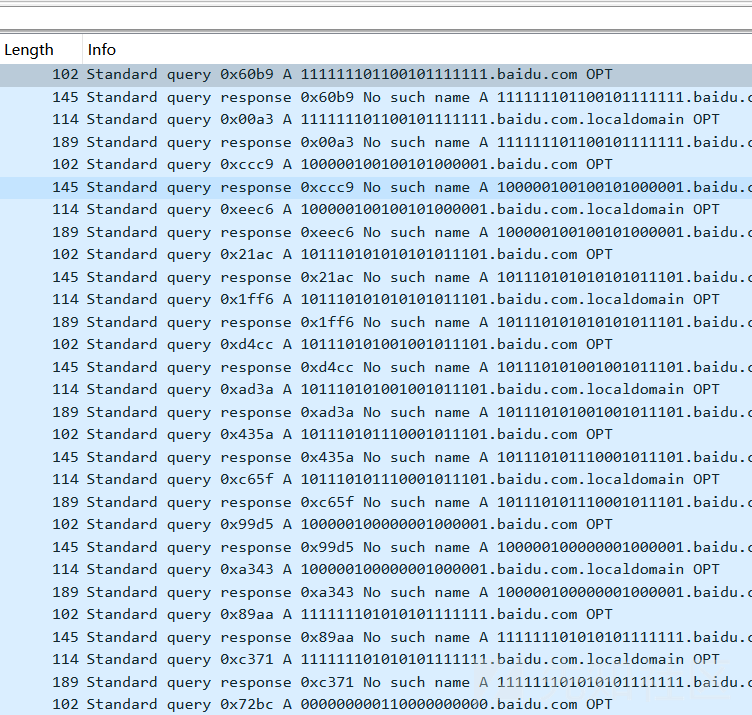Image resolution: width=752 pixels, height=715 pixels.
Task: Select the query 0xa343 localdomain row
Action: pos(376,570)
